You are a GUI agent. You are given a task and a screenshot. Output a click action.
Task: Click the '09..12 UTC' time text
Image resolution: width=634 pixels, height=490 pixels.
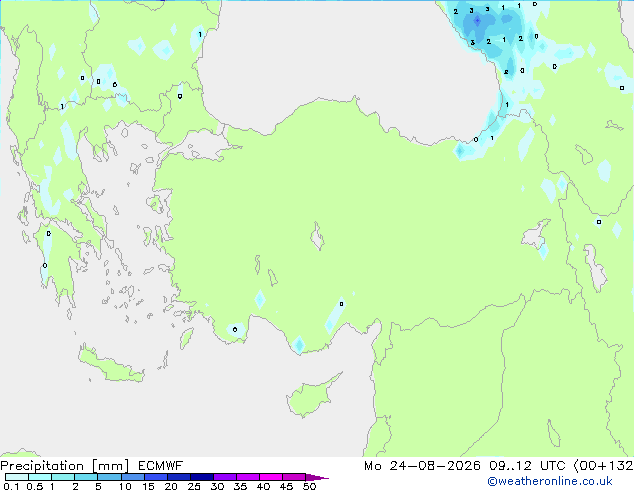(x=527, y=466)
